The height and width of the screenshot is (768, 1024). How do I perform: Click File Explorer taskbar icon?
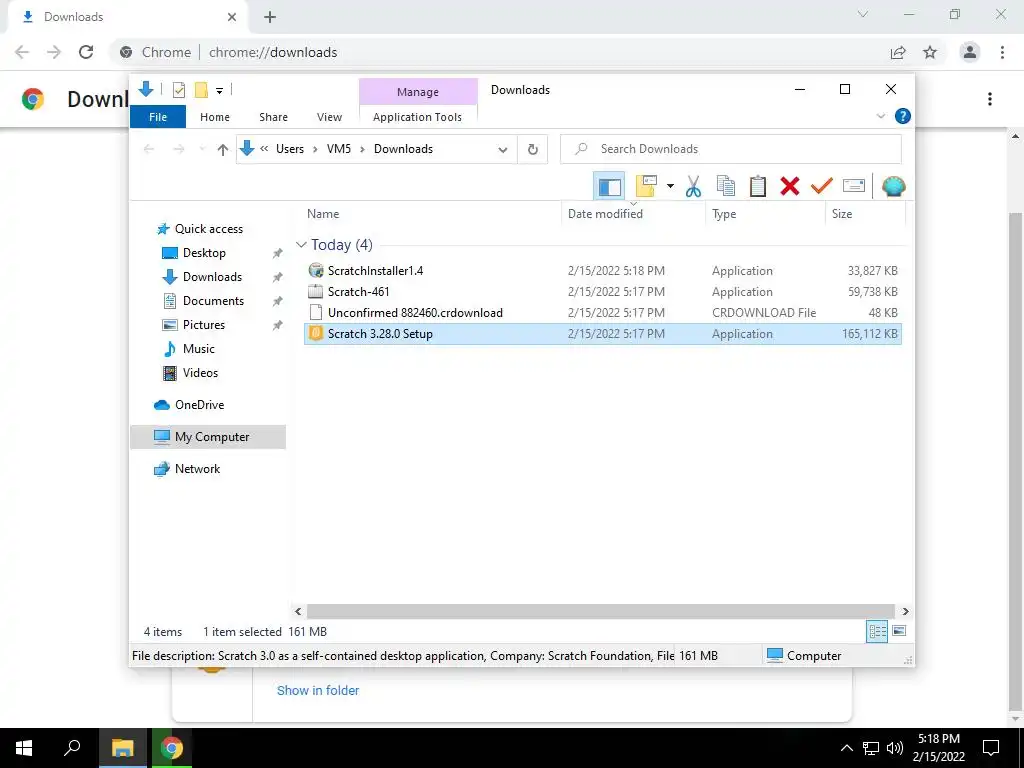tap(122, 748)
